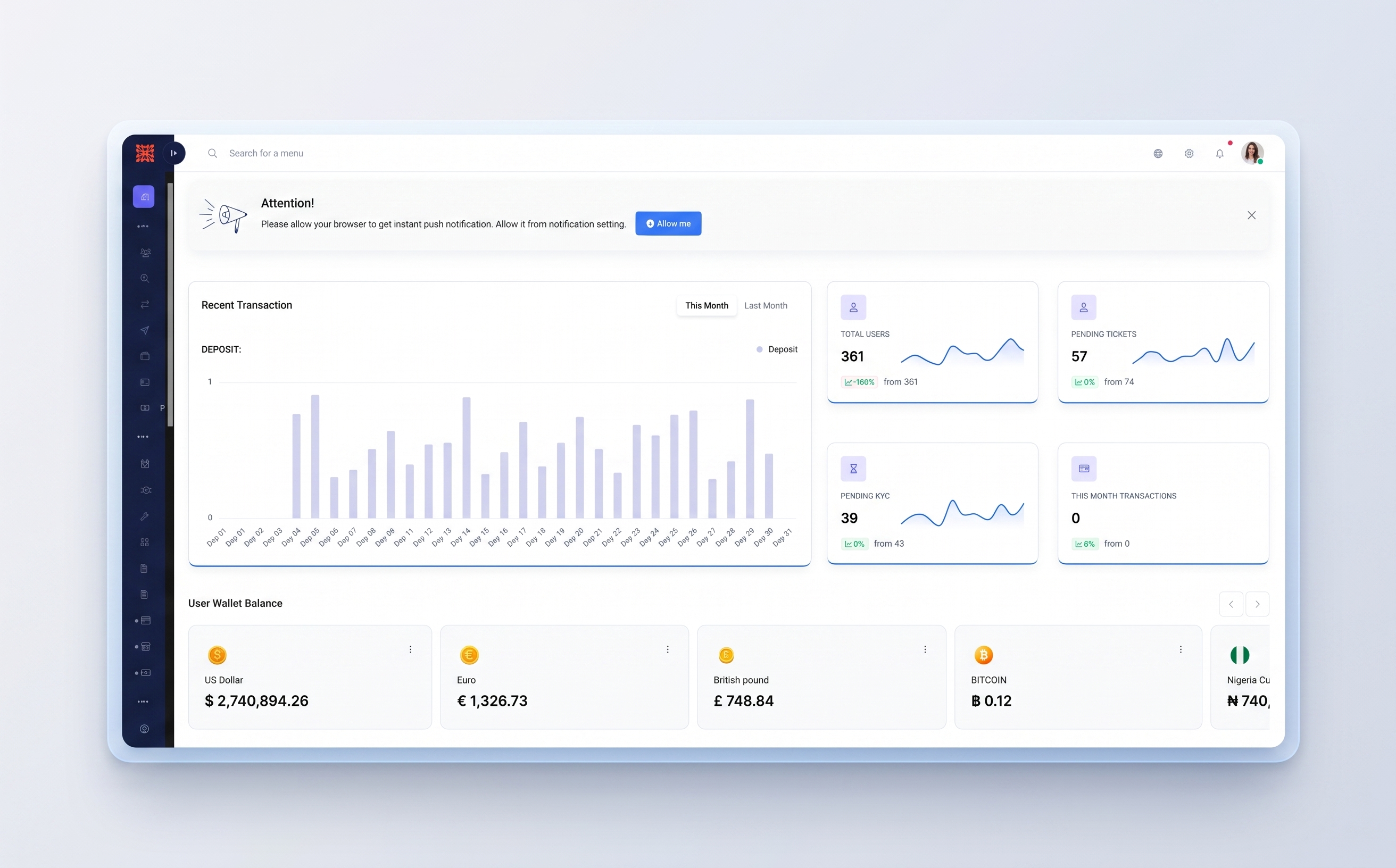Open the four-squares grid sidebar icon
This screenshot has height=868, width=1396.
[x=145, y=542]
